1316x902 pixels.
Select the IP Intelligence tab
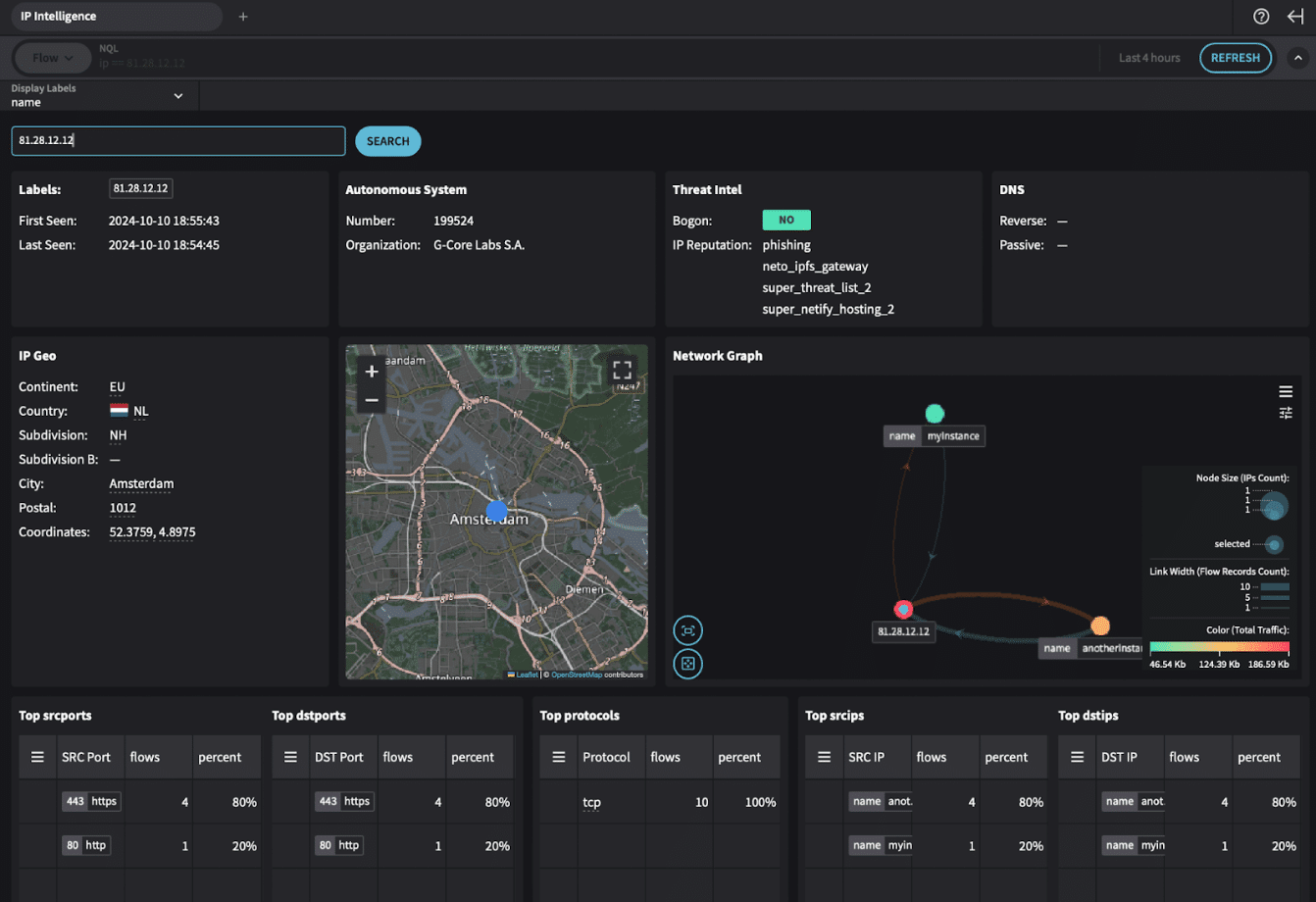pos(116,17)
